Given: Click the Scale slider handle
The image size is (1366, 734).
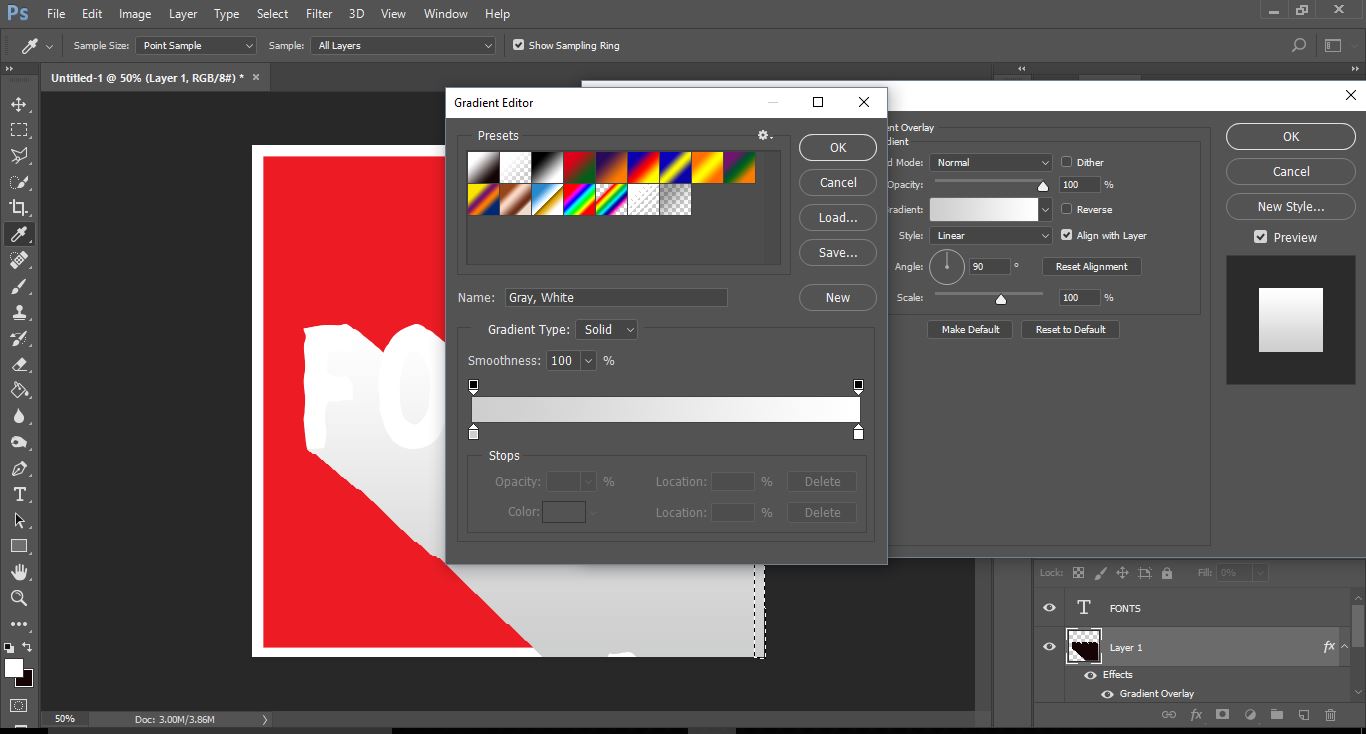Looking at the screenshot, I should click(1001, 298).
